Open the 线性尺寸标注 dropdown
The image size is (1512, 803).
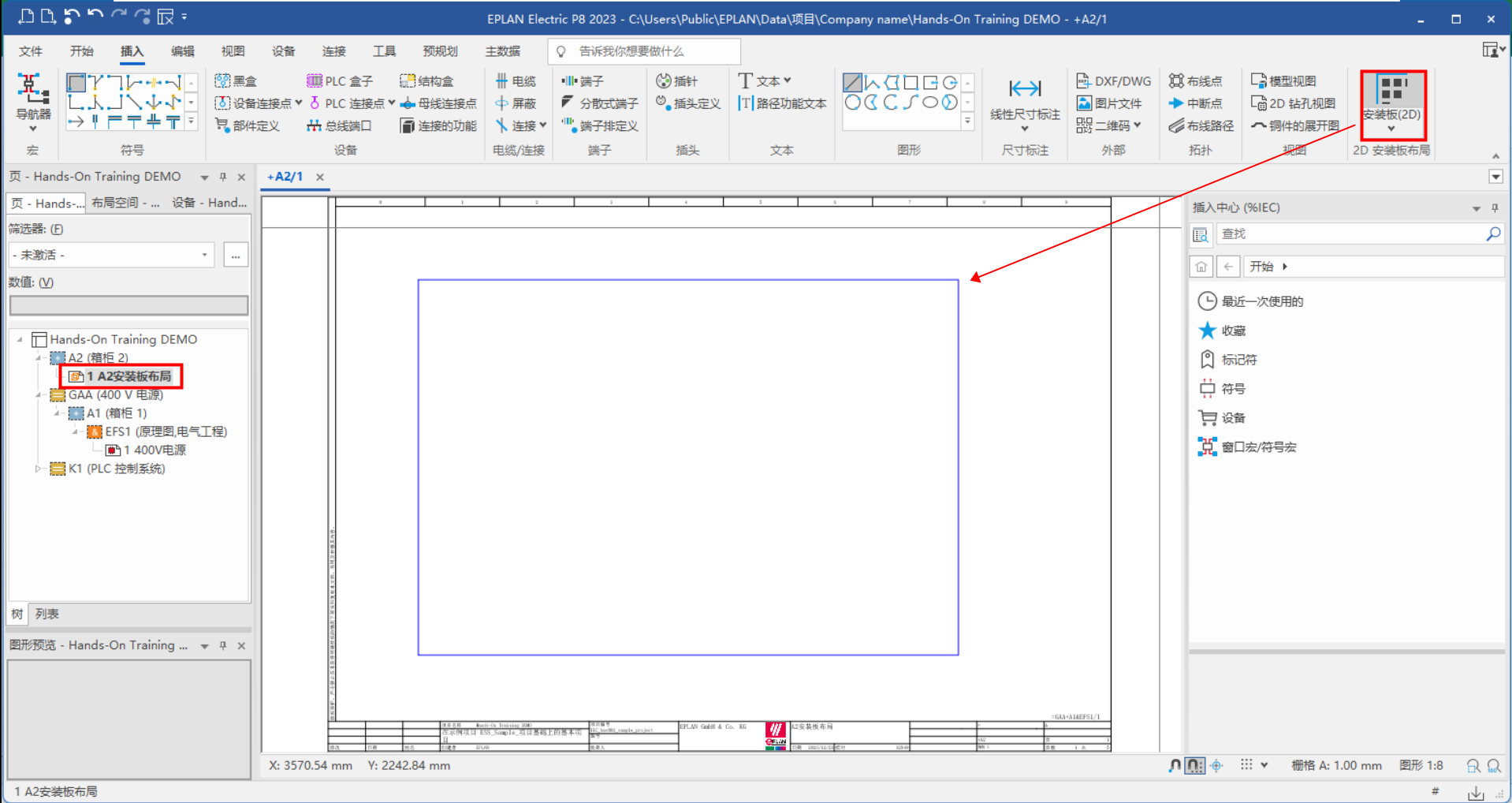(1025, 129)
